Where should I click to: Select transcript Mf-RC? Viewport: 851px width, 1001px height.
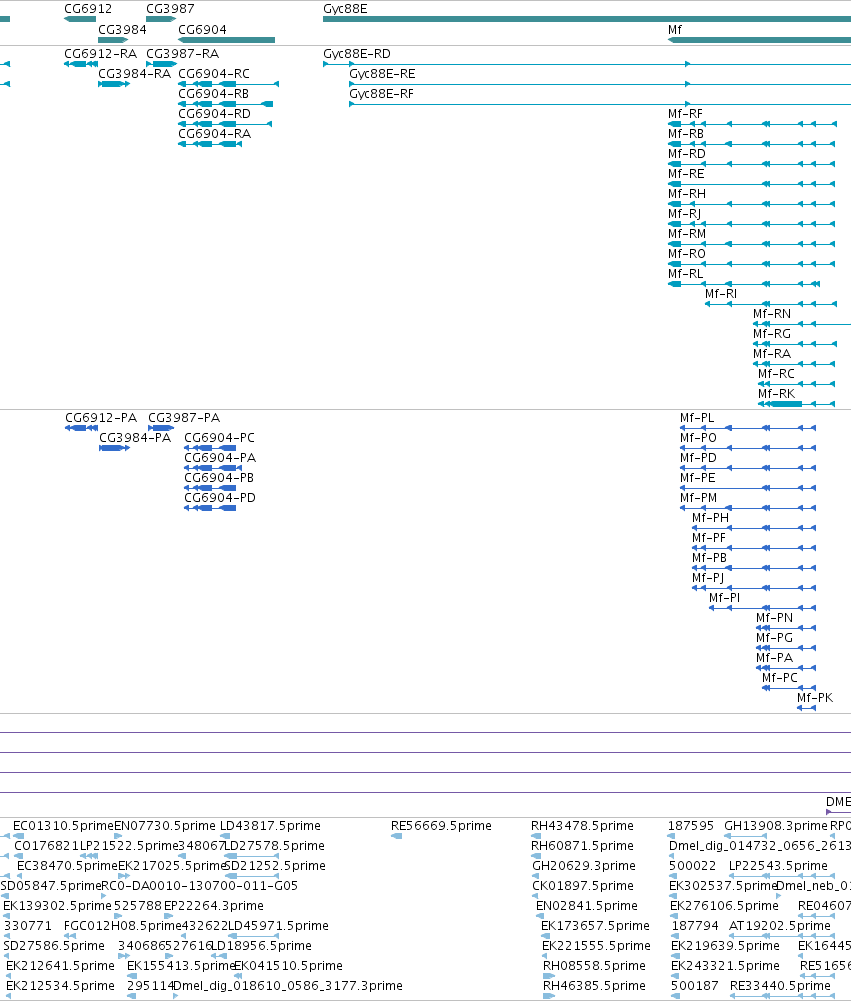(776, 373)
